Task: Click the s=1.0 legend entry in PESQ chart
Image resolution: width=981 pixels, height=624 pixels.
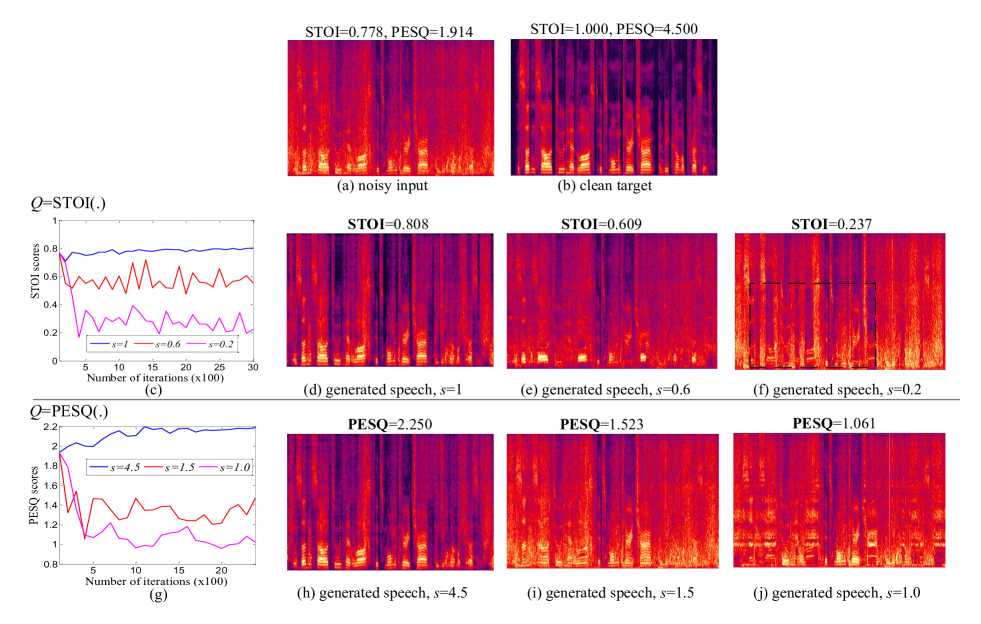Action: click(x=225, y=468)
